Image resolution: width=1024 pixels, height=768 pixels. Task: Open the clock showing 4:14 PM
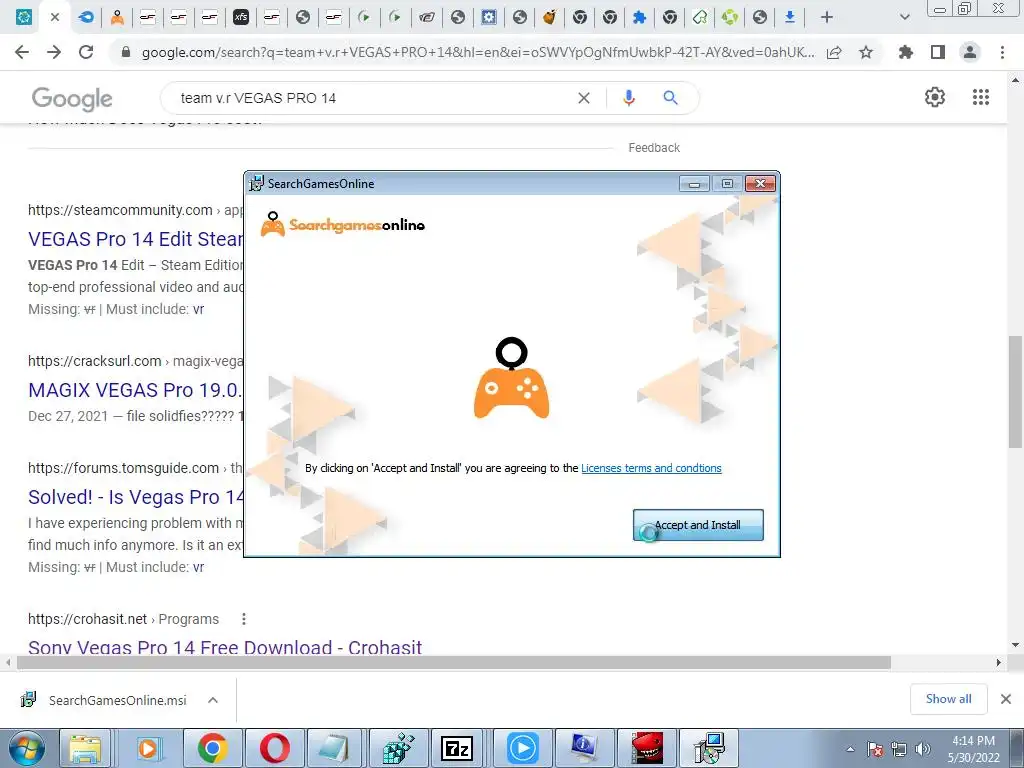click(973, 749)
